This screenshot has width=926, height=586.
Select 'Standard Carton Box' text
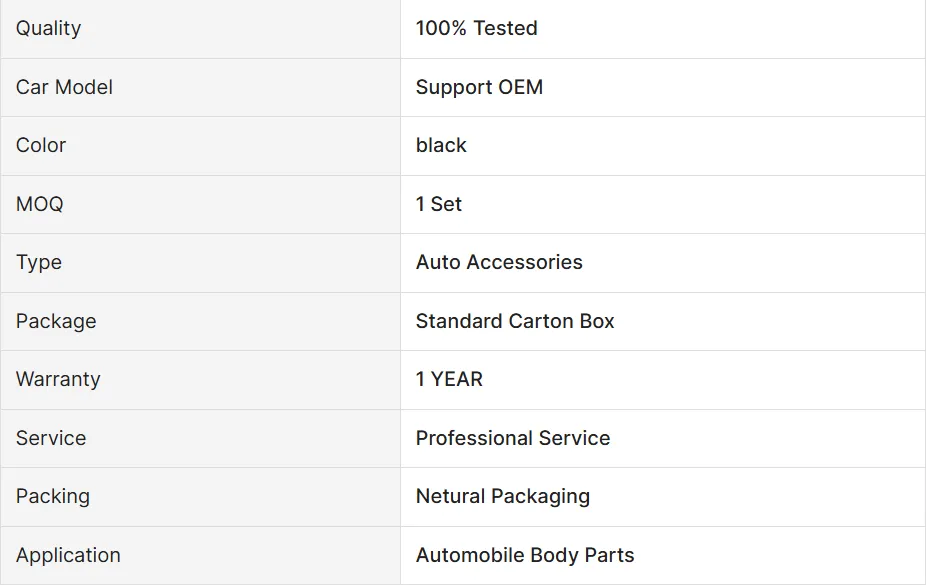tap(515, 321)
